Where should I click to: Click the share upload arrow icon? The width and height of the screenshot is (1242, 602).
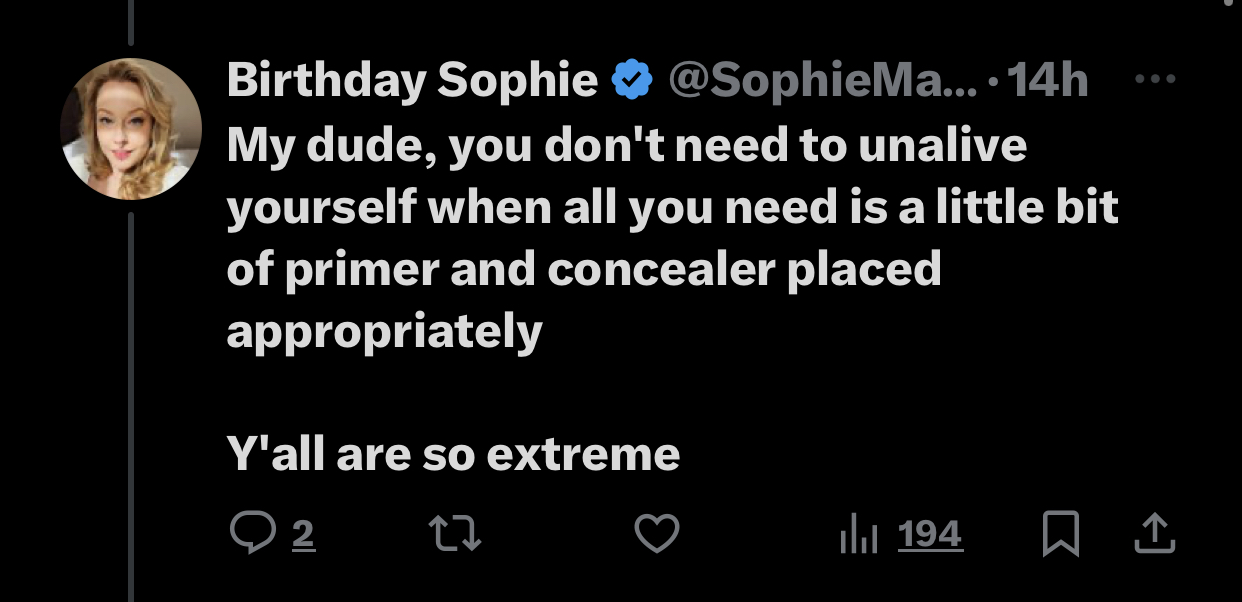coord(1156,535)
